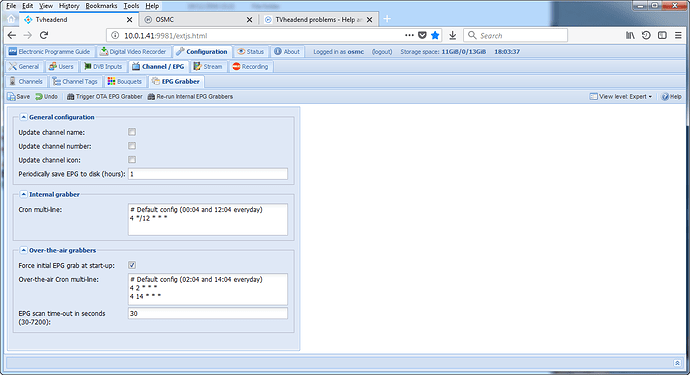Reload the current page

point(44,35)
